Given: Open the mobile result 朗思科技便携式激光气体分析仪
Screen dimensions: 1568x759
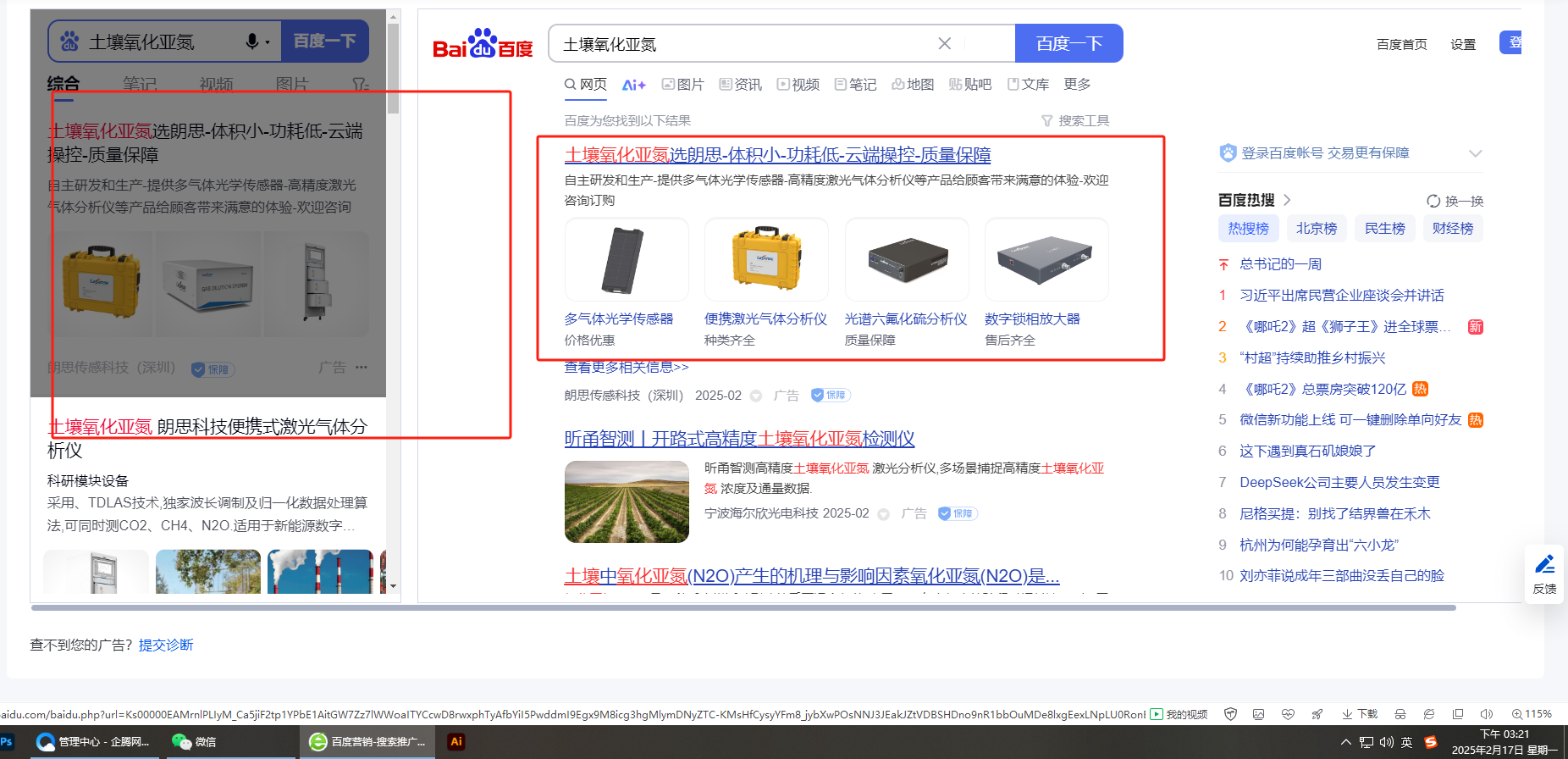Looking at the screenshot, I should click(207, 438).
